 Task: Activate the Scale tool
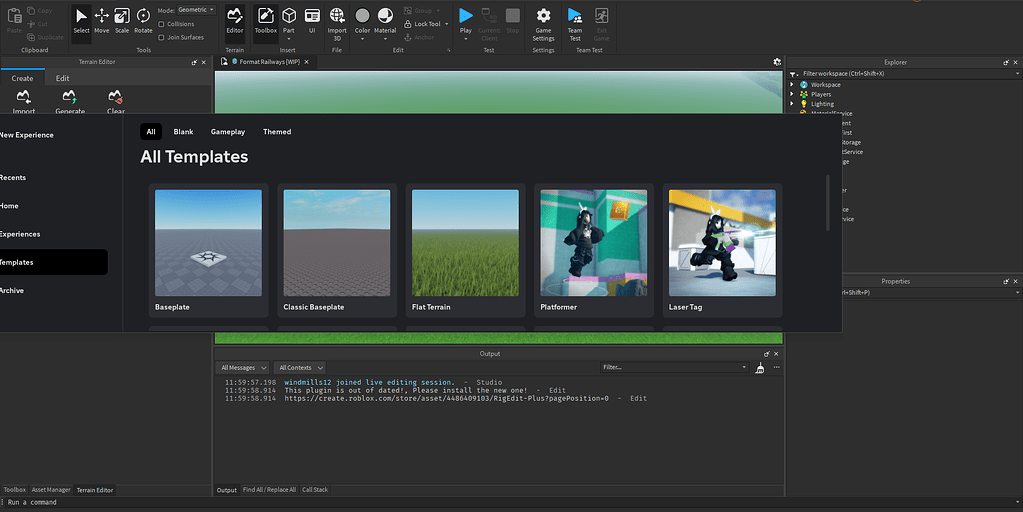(122, 22)
